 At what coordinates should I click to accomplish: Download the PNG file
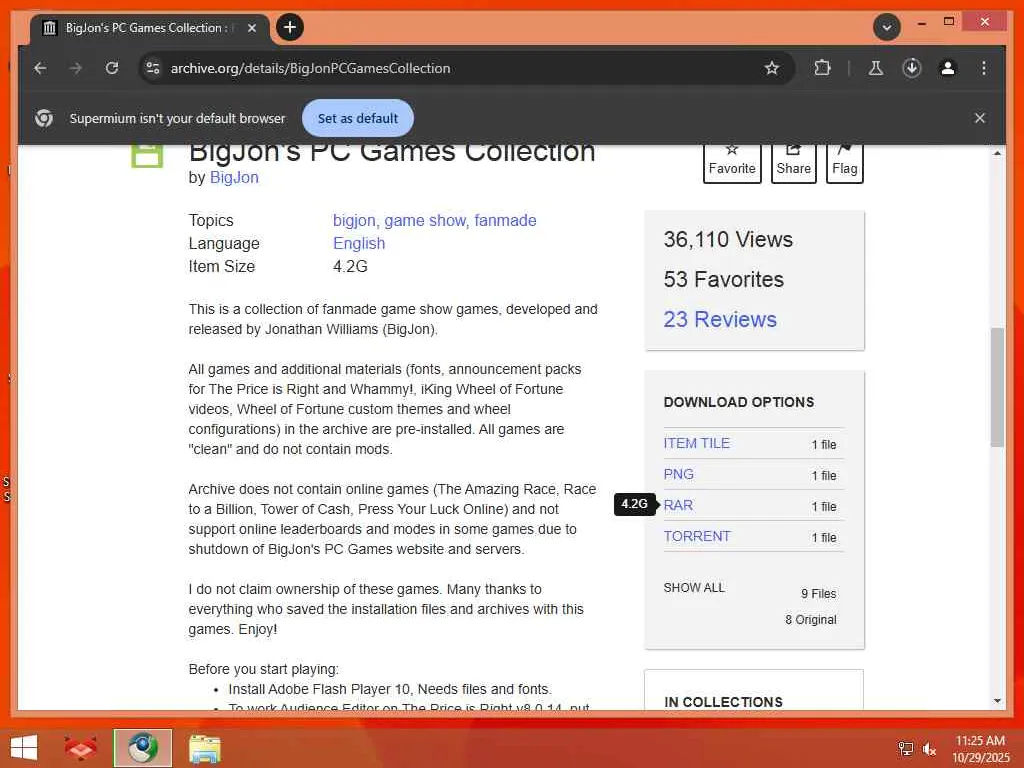679,475
